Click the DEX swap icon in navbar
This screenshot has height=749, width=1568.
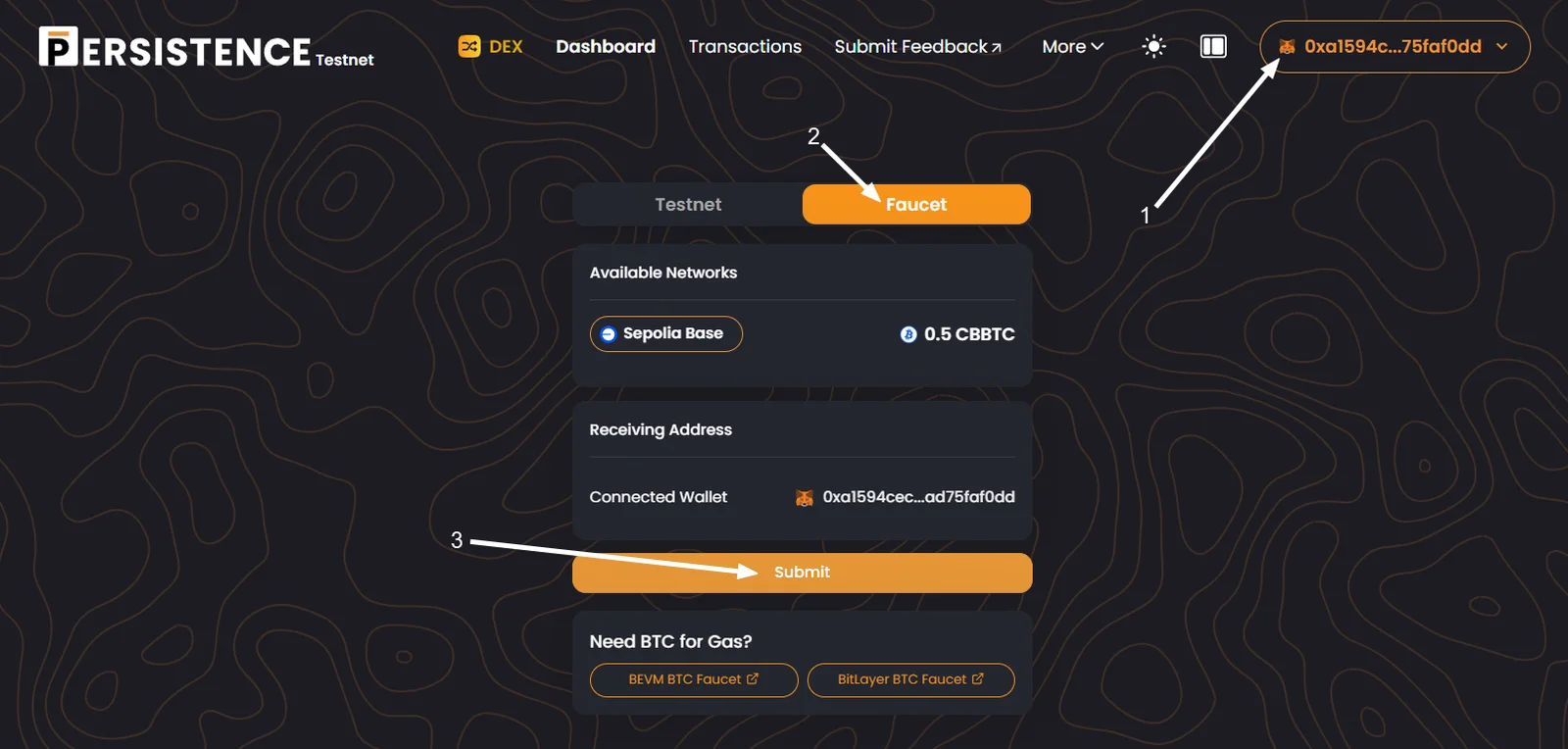[469, 46]
